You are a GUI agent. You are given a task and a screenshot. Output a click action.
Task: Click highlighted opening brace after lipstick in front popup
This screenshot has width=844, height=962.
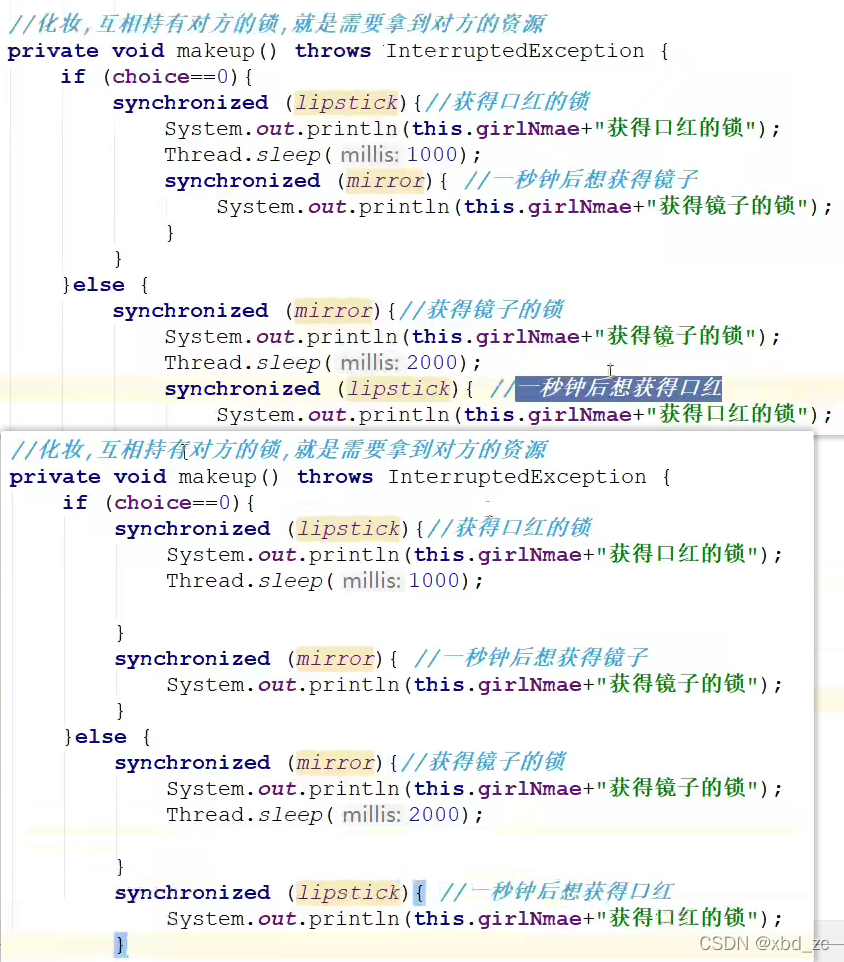(419, 893)
